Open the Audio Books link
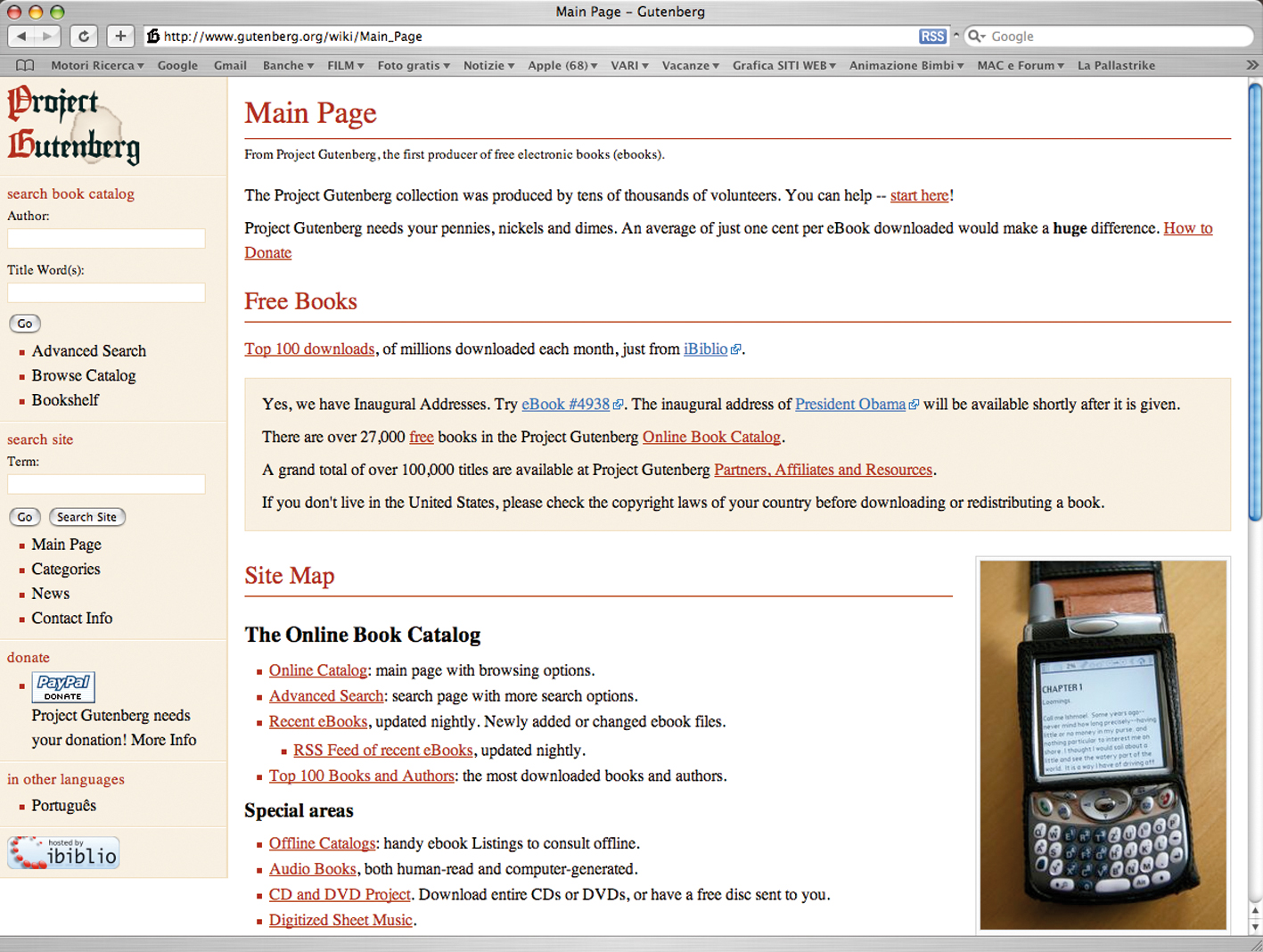 [313, 868]
